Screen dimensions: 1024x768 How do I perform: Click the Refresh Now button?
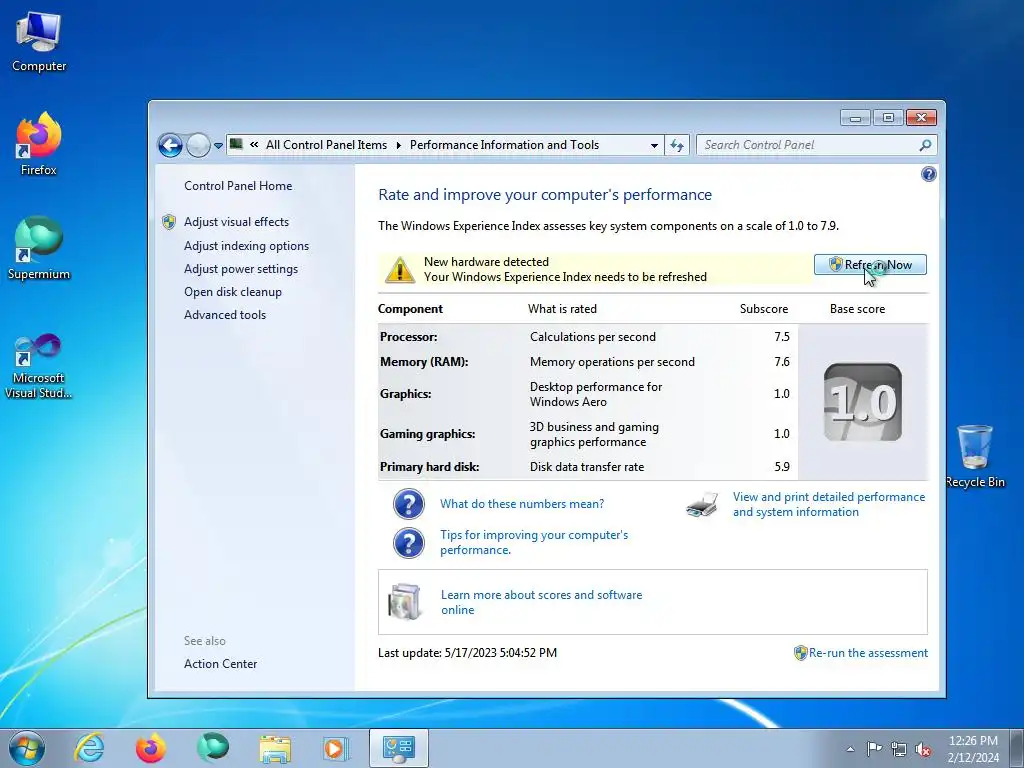870,264
